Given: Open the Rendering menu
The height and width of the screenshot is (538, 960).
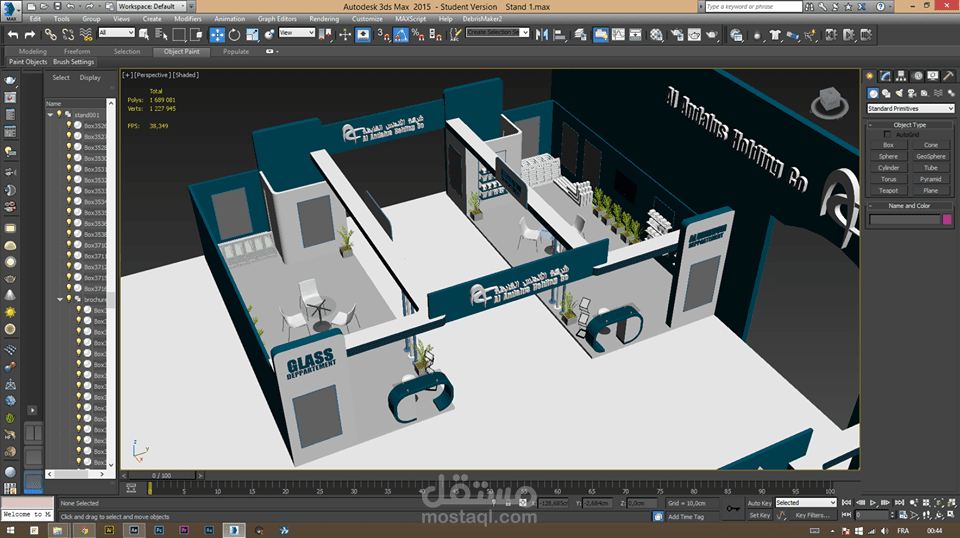Looking at the screenshot, I should click(324, 19).
